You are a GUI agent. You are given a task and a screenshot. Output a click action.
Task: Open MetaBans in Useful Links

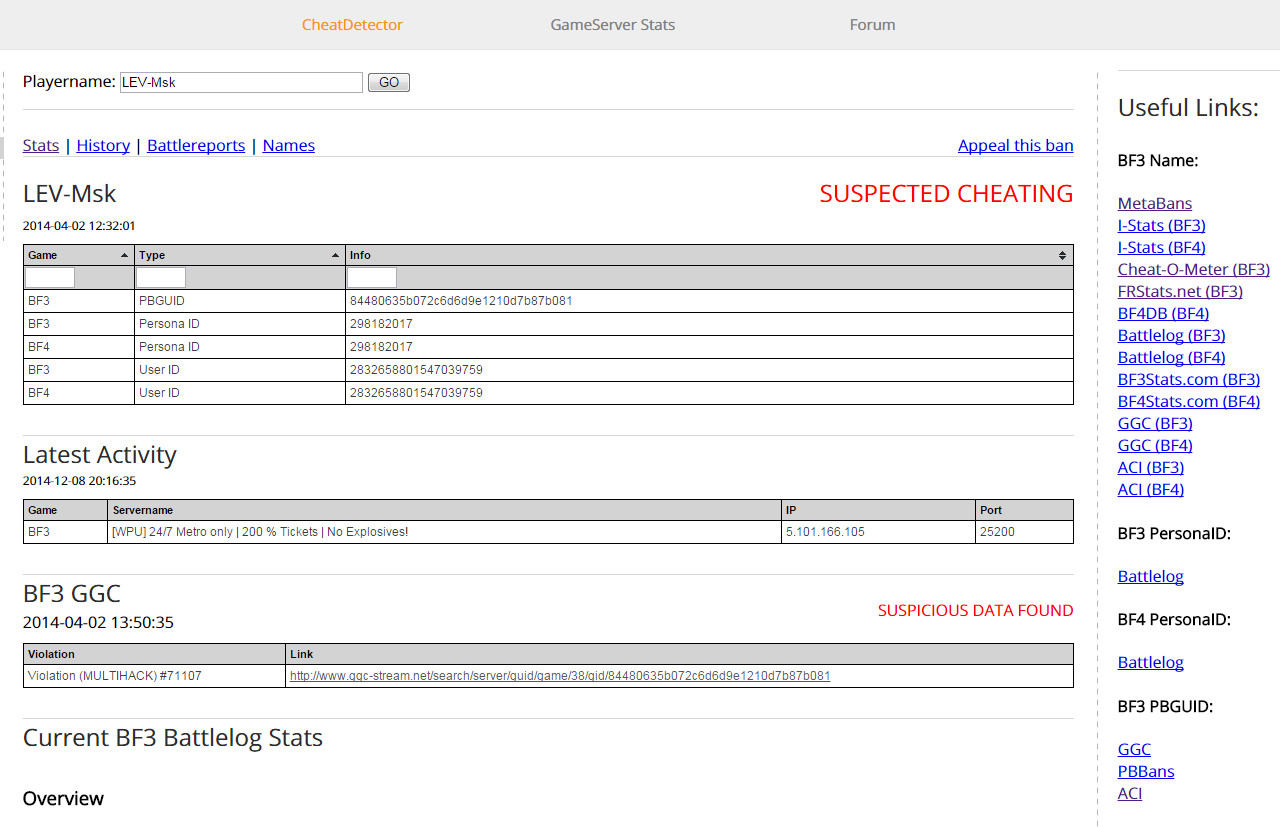click(x=1154, y=203)
